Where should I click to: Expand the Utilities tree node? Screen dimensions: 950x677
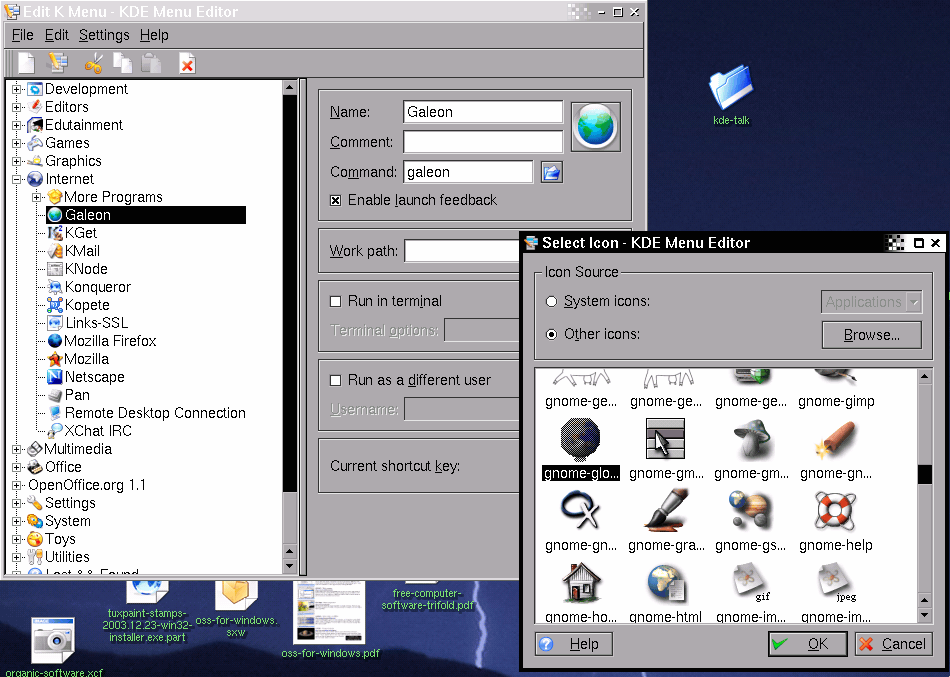[16, 557]
